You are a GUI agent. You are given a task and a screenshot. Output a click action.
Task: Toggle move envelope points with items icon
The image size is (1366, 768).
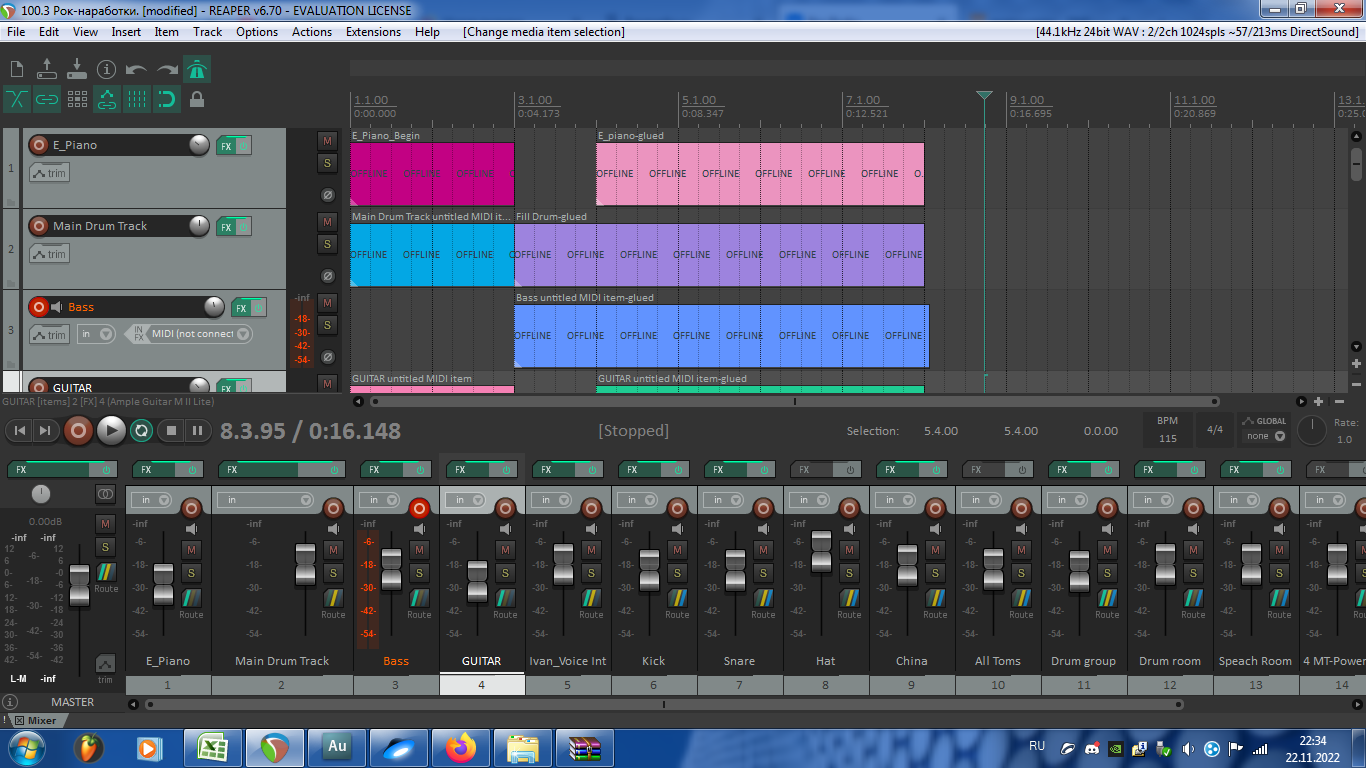(107, 99)
